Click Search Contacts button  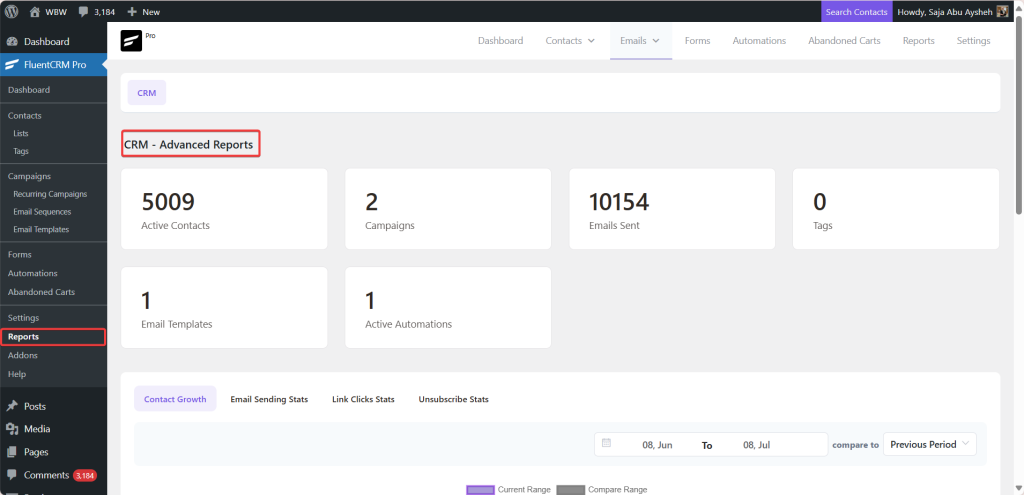click(x=856, y=12)
